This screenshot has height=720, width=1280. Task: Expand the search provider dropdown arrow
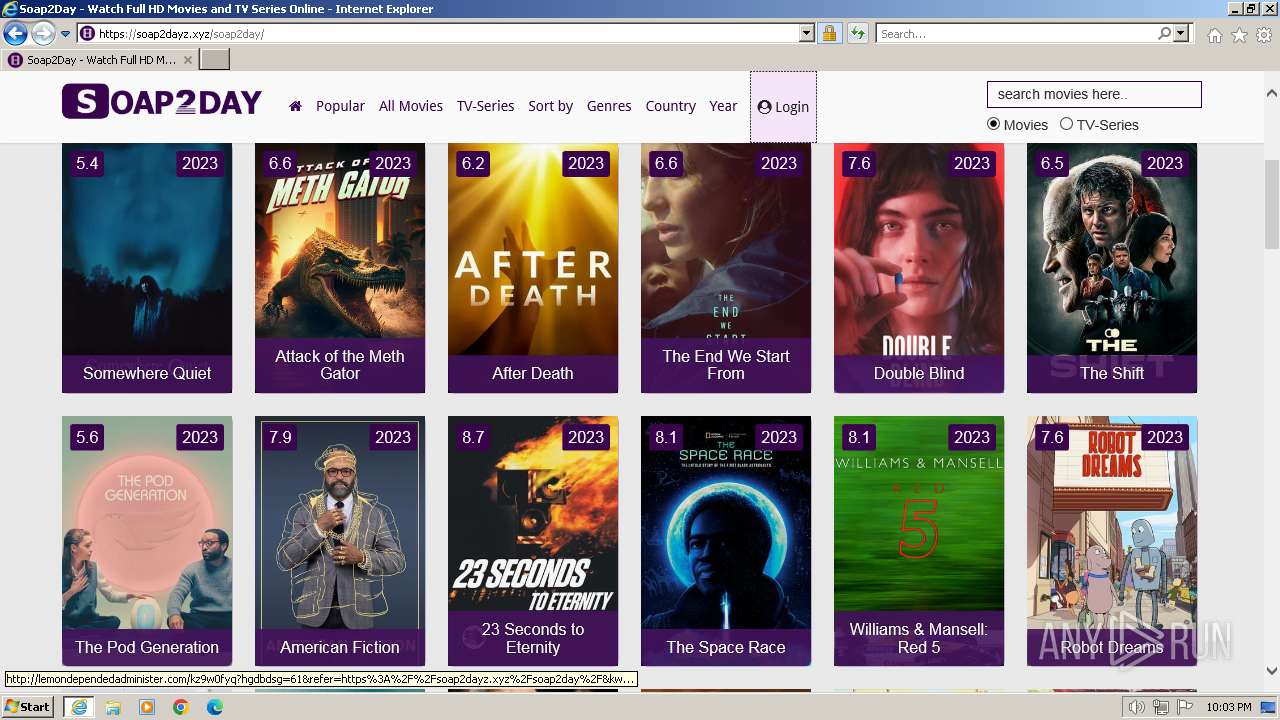tap(1181, 34)
